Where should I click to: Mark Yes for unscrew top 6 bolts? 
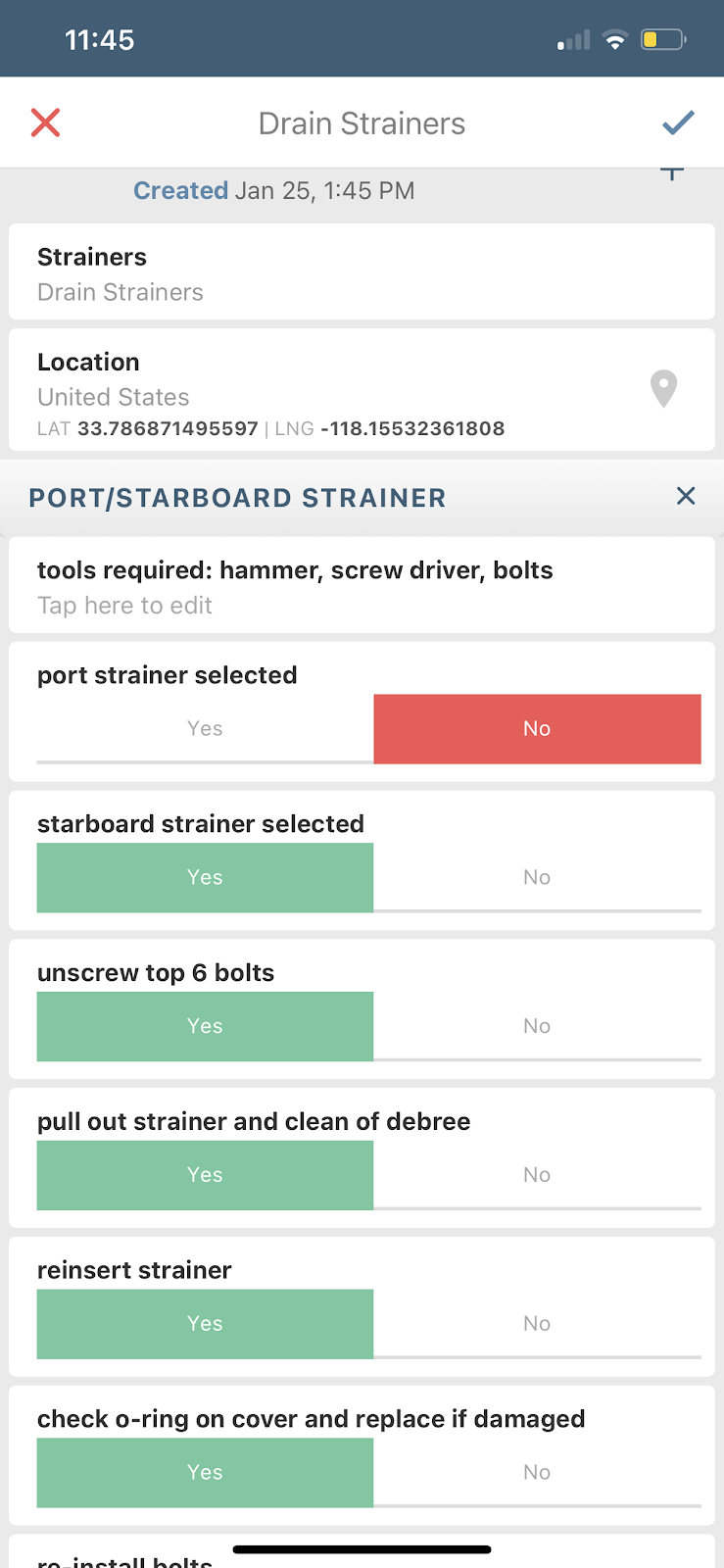point(205,1026)
